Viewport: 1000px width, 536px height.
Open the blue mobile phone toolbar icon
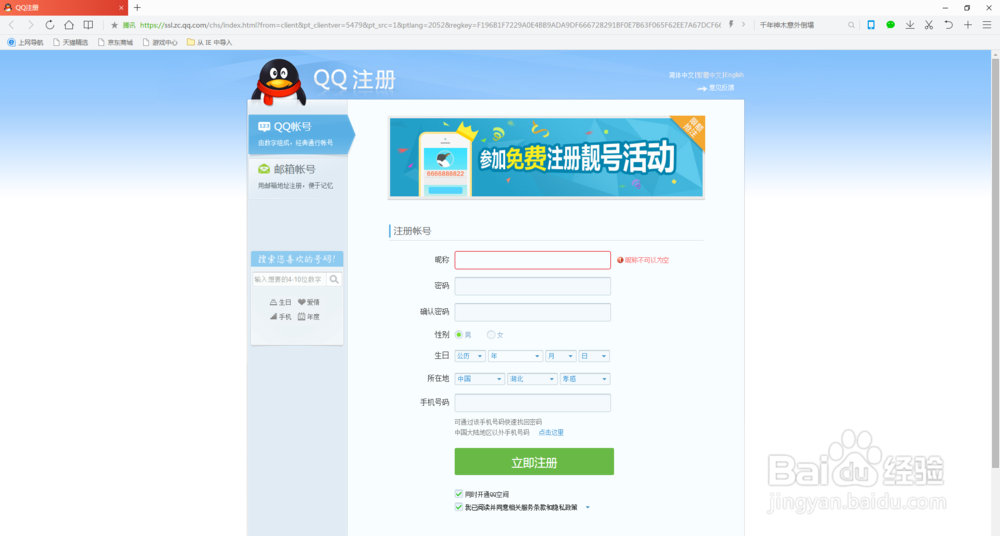coord(871,25)
